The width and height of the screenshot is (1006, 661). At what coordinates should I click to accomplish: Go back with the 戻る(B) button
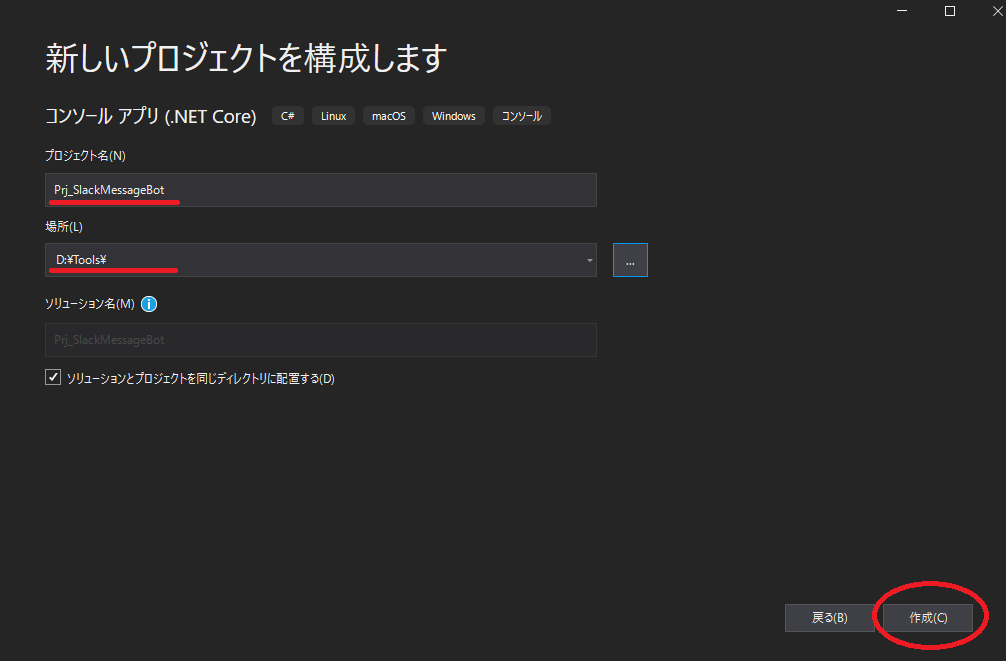(x=830, y=618)
